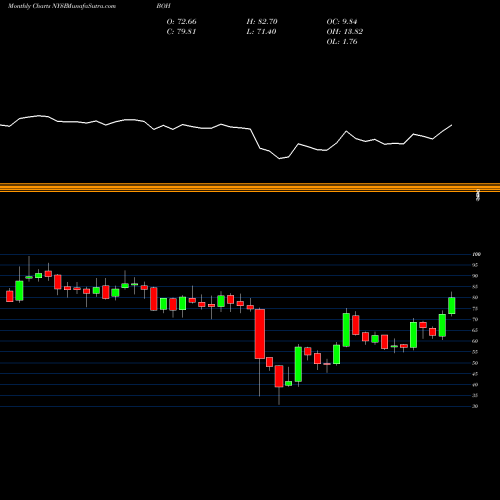Screen dimensions: 500x500
Task: Click the 'OL: 1.76' statistic
Action: coord(342,42)
